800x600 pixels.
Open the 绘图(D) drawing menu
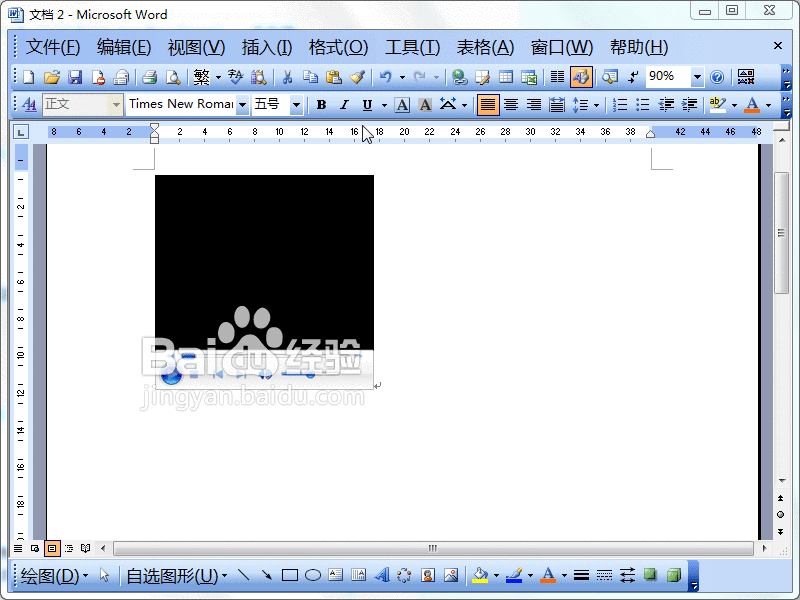point(54,576)
